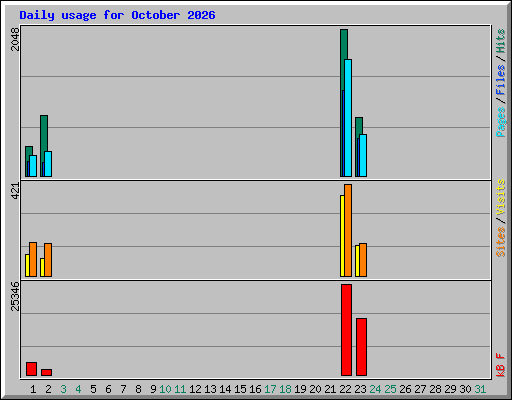Image resolution: width=512 pixels, height=400 pixels.
Task: Click the cyan pages bar for day 22
Action: tap(348, 118)
